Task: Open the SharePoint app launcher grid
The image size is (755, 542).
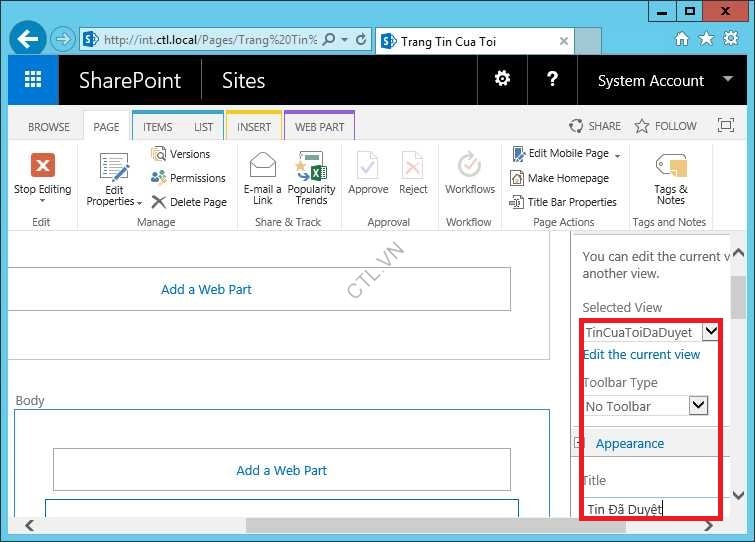Action: (x=33, y=80)
